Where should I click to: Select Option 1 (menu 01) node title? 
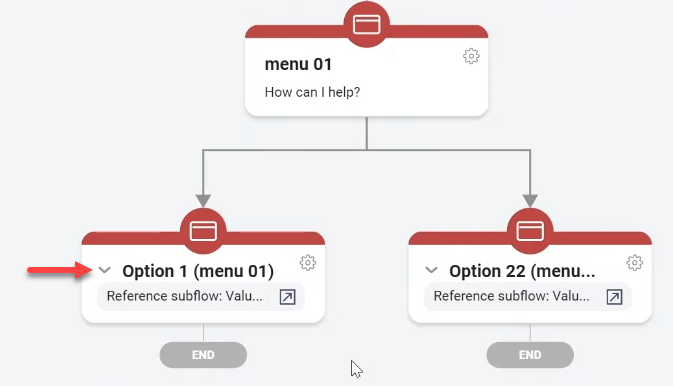point(198,271)
